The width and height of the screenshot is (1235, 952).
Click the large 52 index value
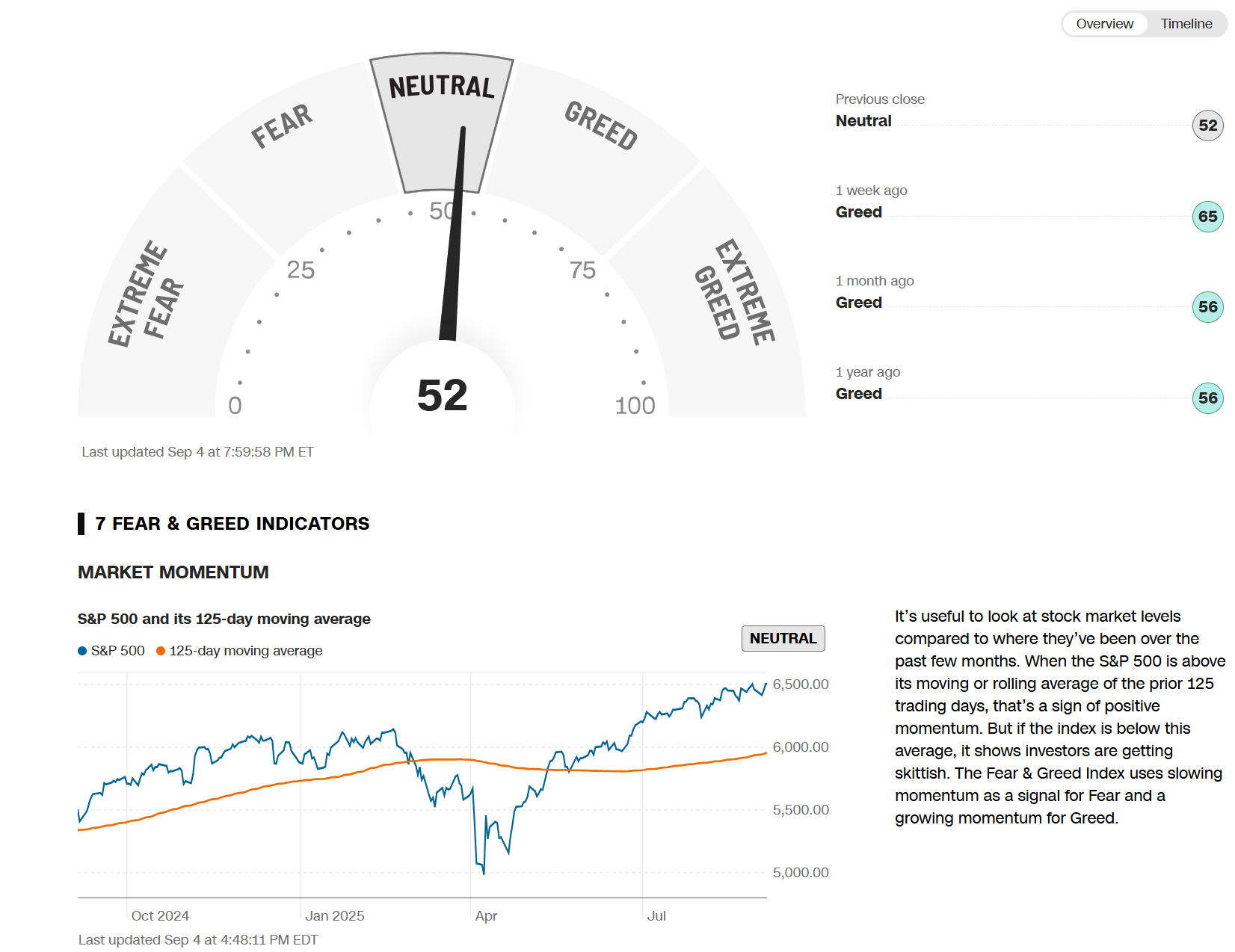point(442,395)
